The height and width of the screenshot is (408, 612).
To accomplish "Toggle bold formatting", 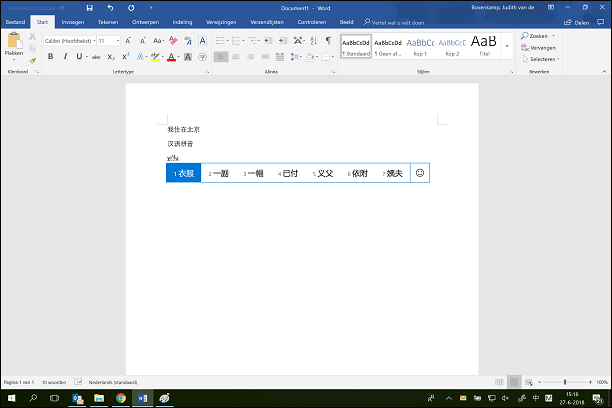I will pos(50,57).
